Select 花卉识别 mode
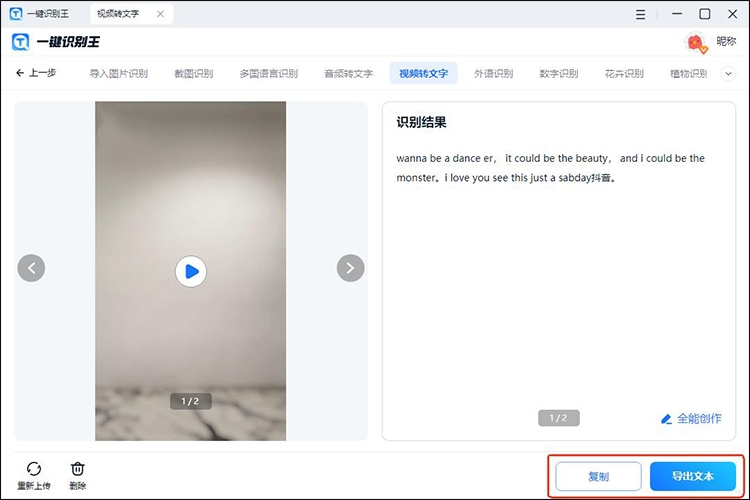The height and width of the screenshot is (500, 750). click(x=624, y=74)
